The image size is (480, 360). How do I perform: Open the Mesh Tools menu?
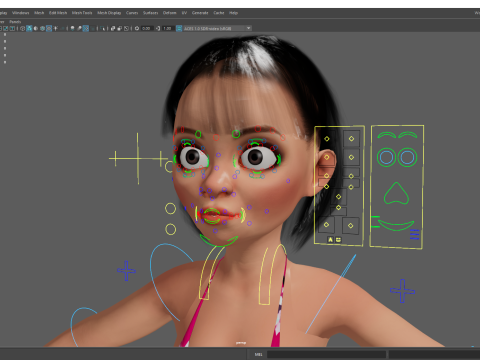82,13
